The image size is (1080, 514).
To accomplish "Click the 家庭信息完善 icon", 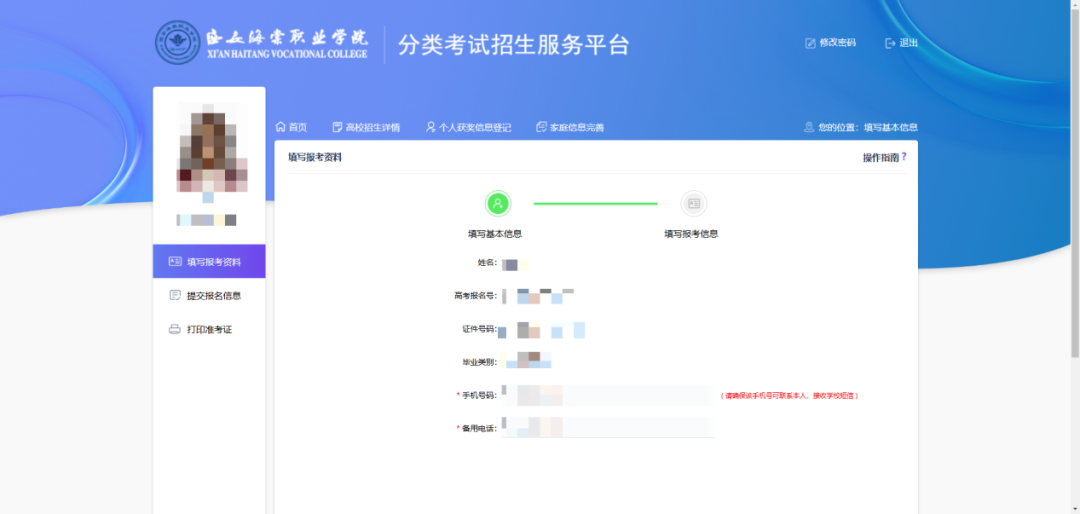I will (x=541, y=127).
